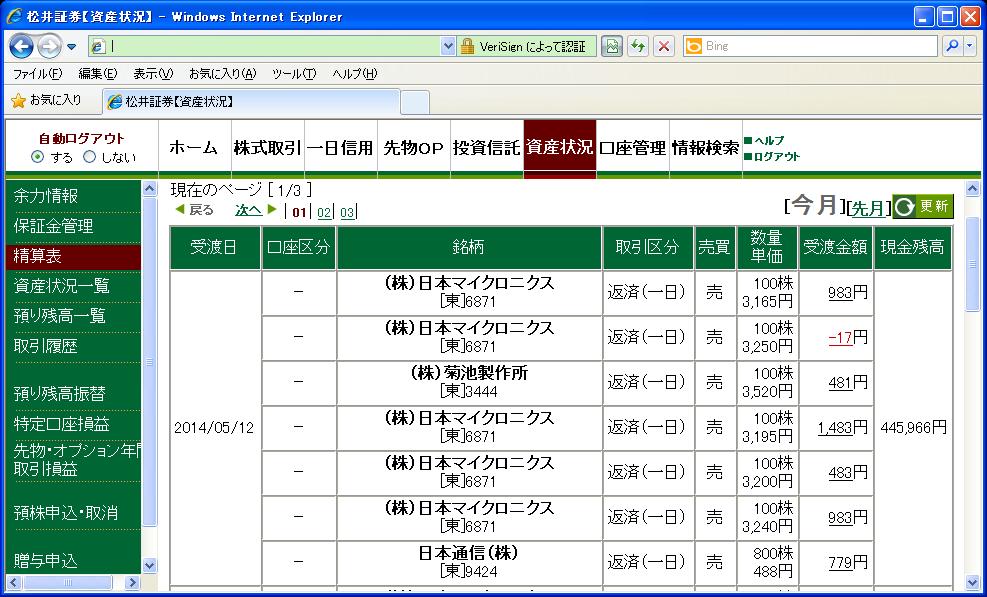Click the Refresh page icon
Image resolution: width=987 pixels, height=597 pixels.
pos(637,46)
